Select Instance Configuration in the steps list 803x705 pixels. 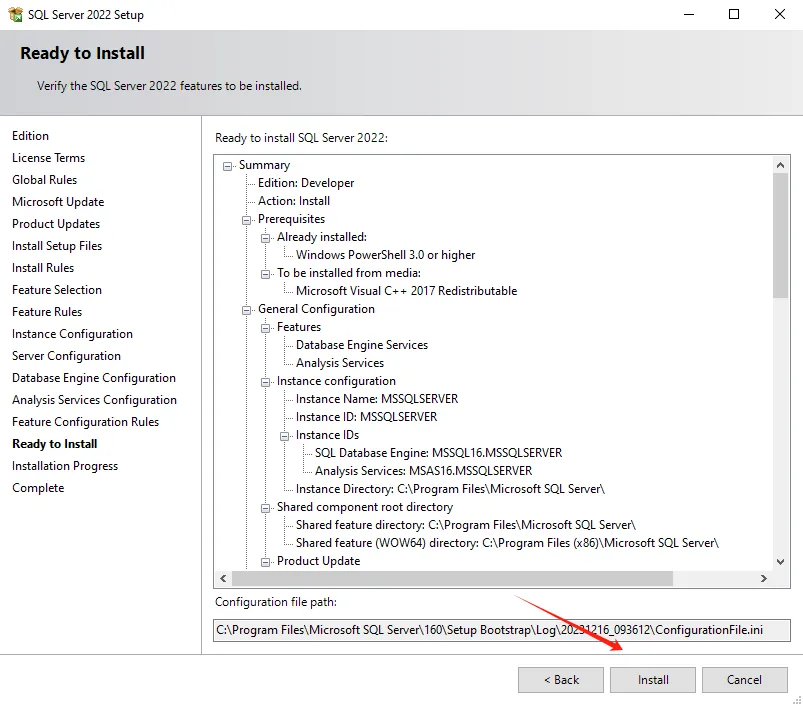coord(72,334)
